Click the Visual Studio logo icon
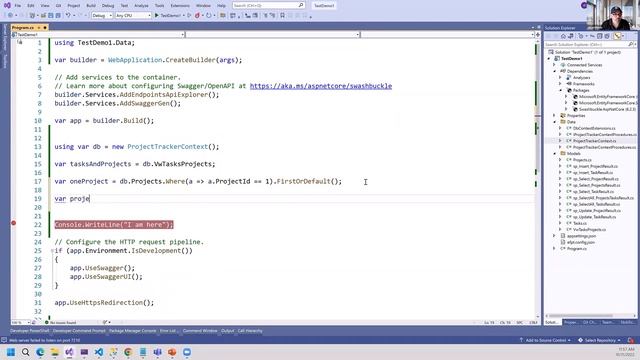Image resolution: width=640 pixels, height=360 pixels. point(7,5)
